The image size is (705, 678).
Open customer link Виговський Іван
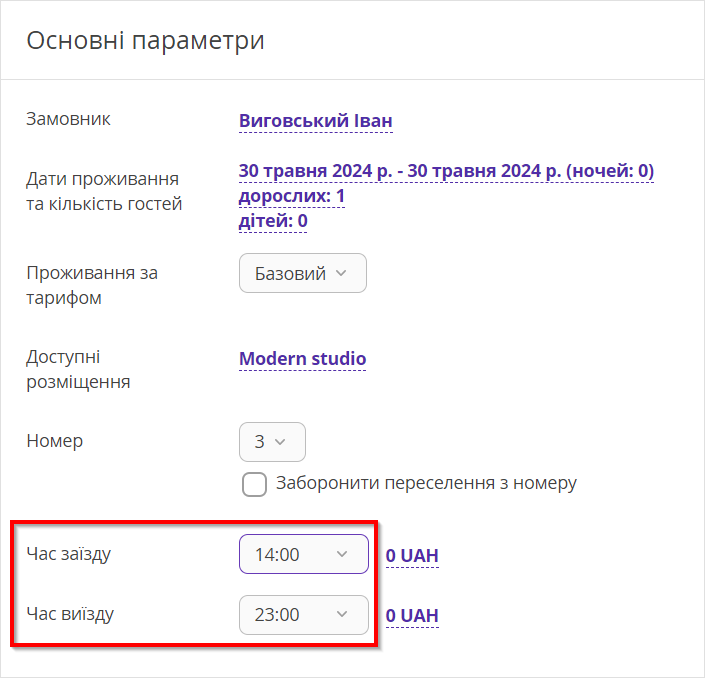point(316,121)
